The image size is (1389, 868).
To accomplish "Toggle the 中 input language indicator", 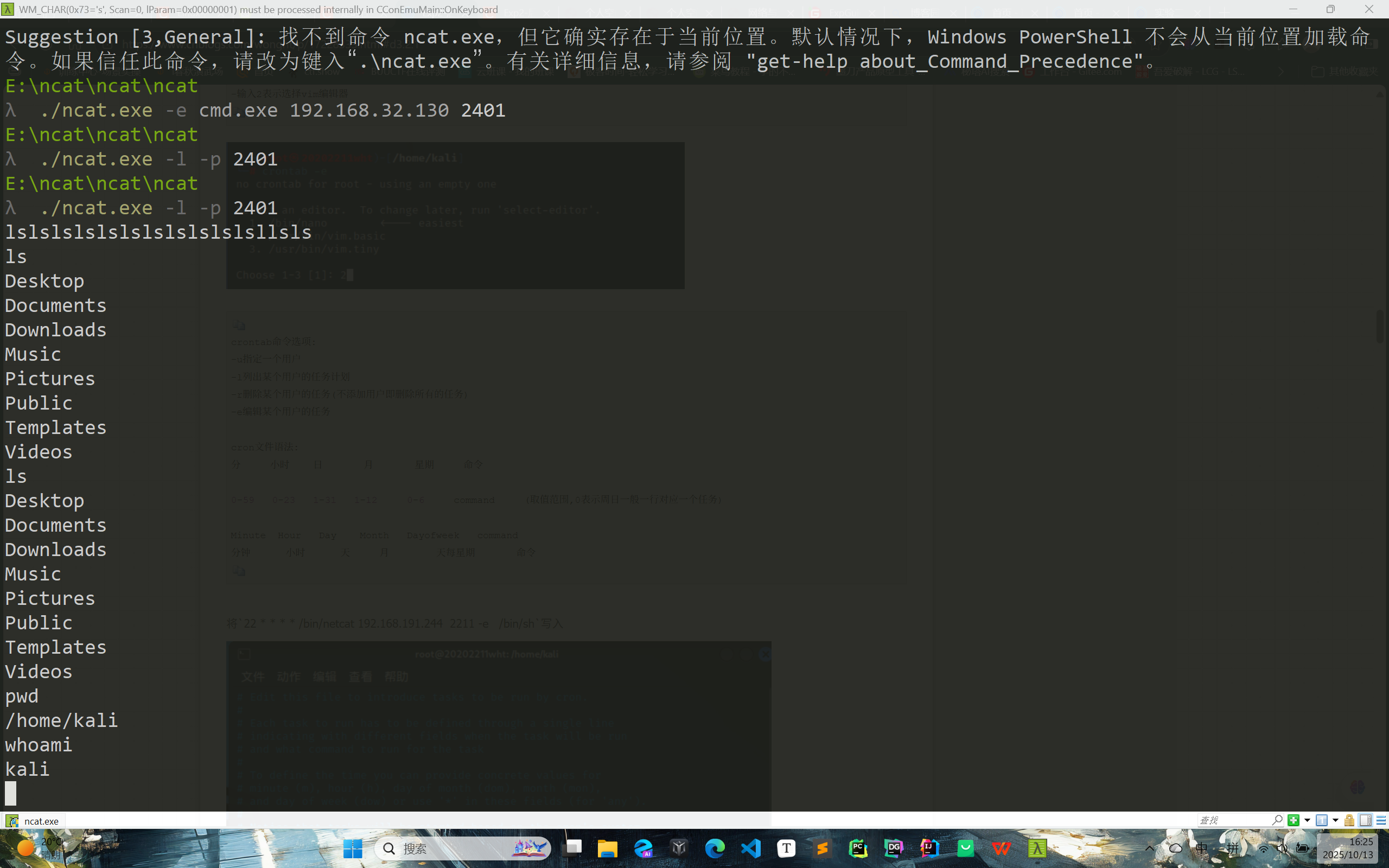I will 1201,848.
